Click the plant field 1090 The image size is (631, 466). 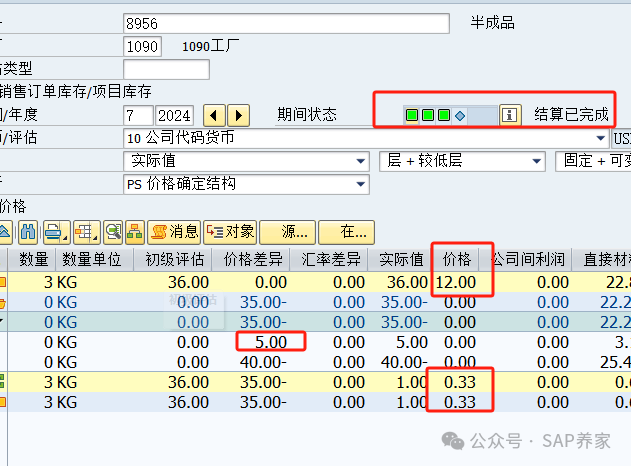click(x=142, y=47)
